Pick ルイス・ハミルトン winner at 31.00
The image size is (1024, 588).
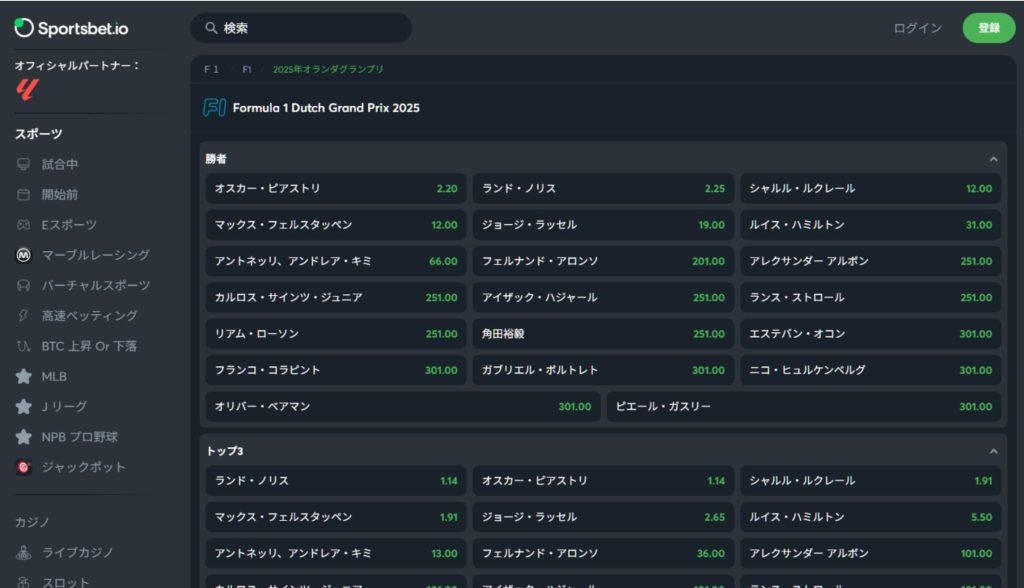pyautogui.click(x=871, y=225)
